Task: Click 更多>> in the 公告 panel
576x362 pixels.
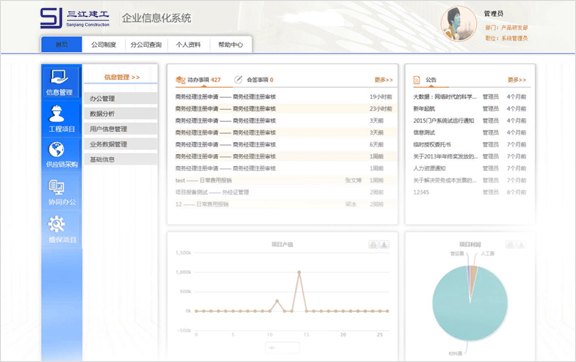Action: (x=517, y=80)
